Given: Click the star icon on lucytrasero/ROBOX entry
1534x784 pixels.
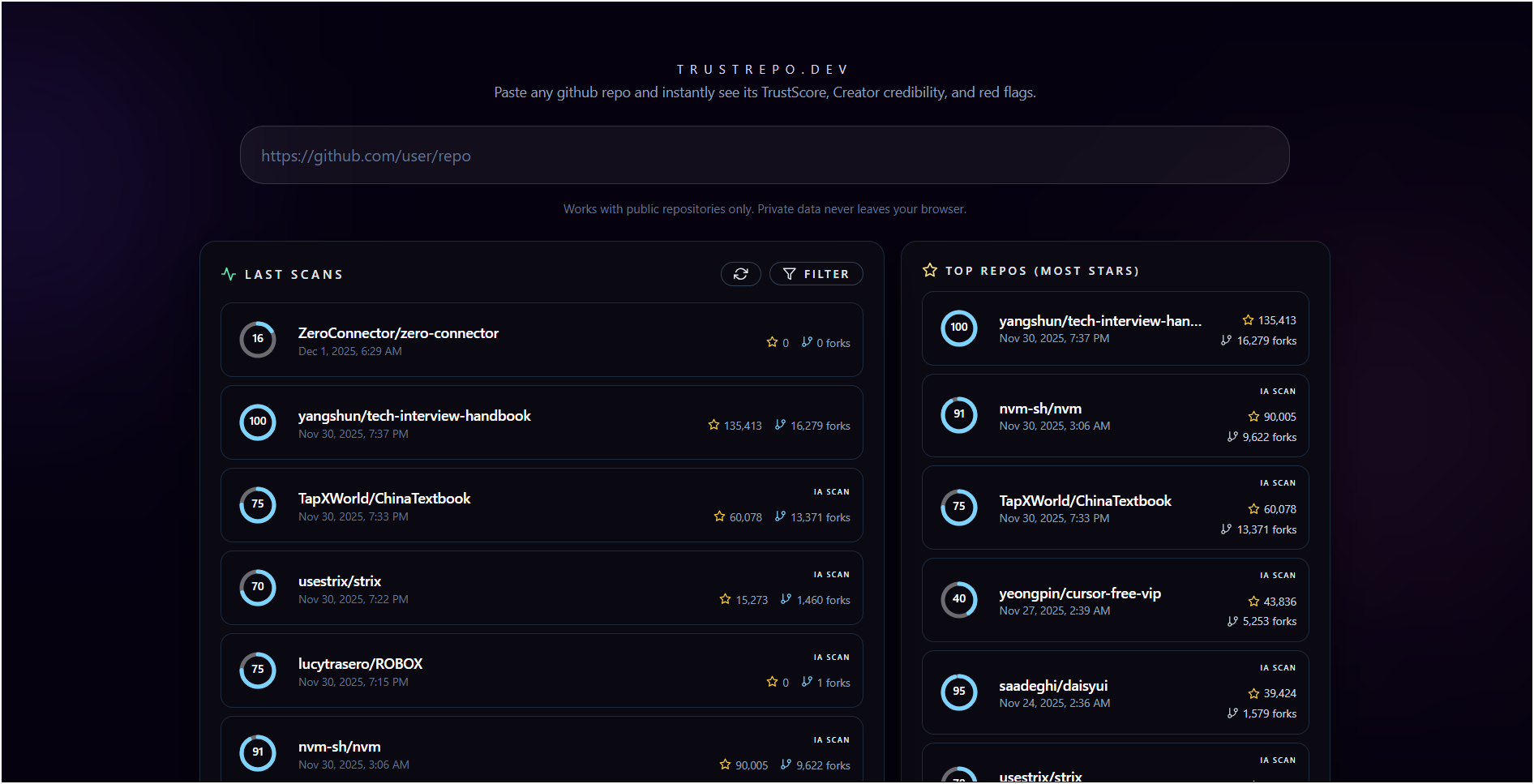Looking at the screenshot, I should (772, 682).
